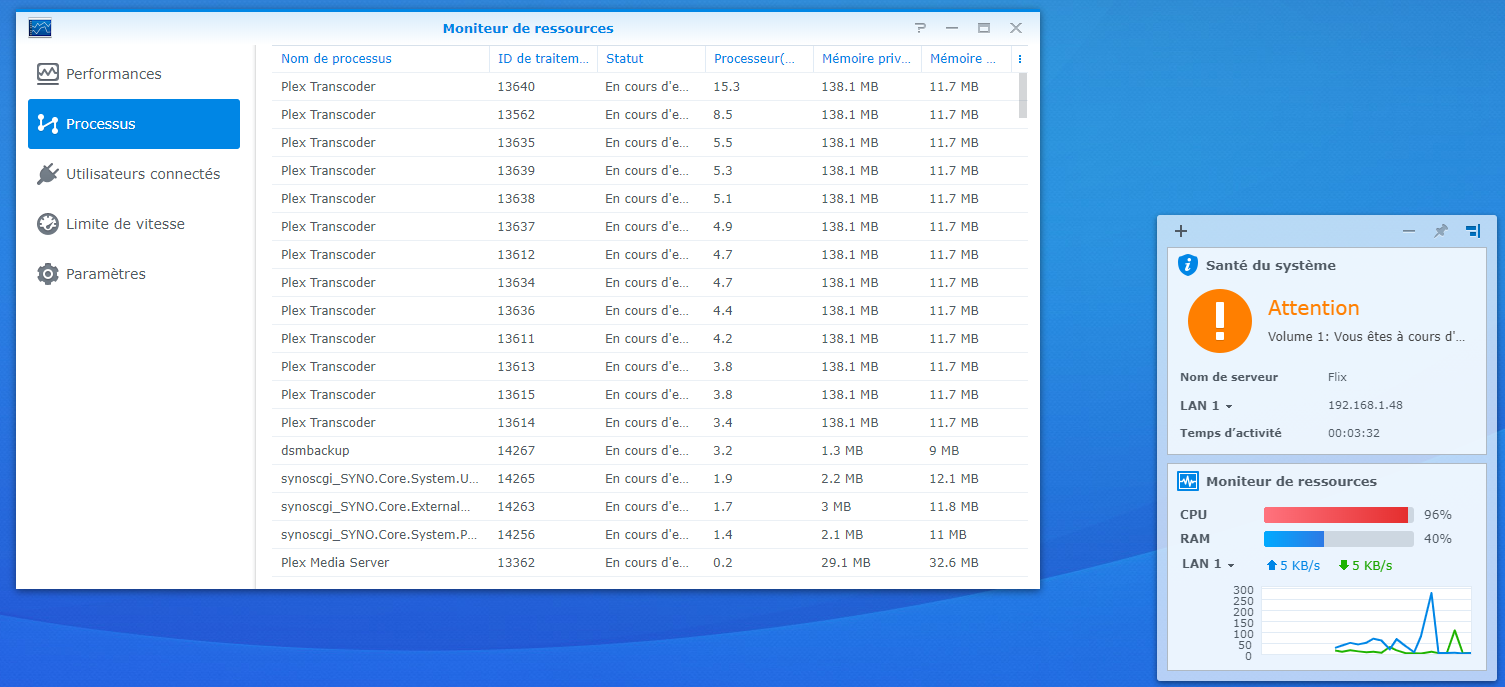Open Utilisateurs connectés section
Viewport: 1505px width, 687px height.
coord(134,174)
